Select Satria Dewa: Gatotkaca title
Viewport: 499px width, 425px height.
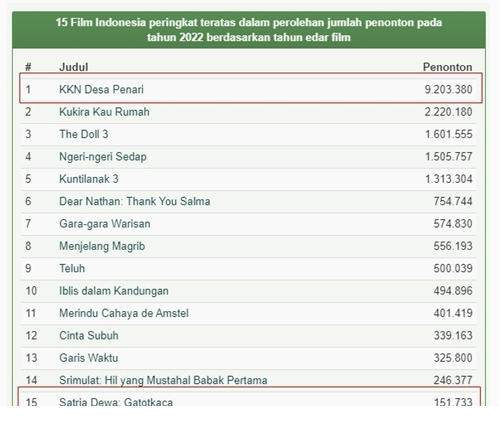116,401
